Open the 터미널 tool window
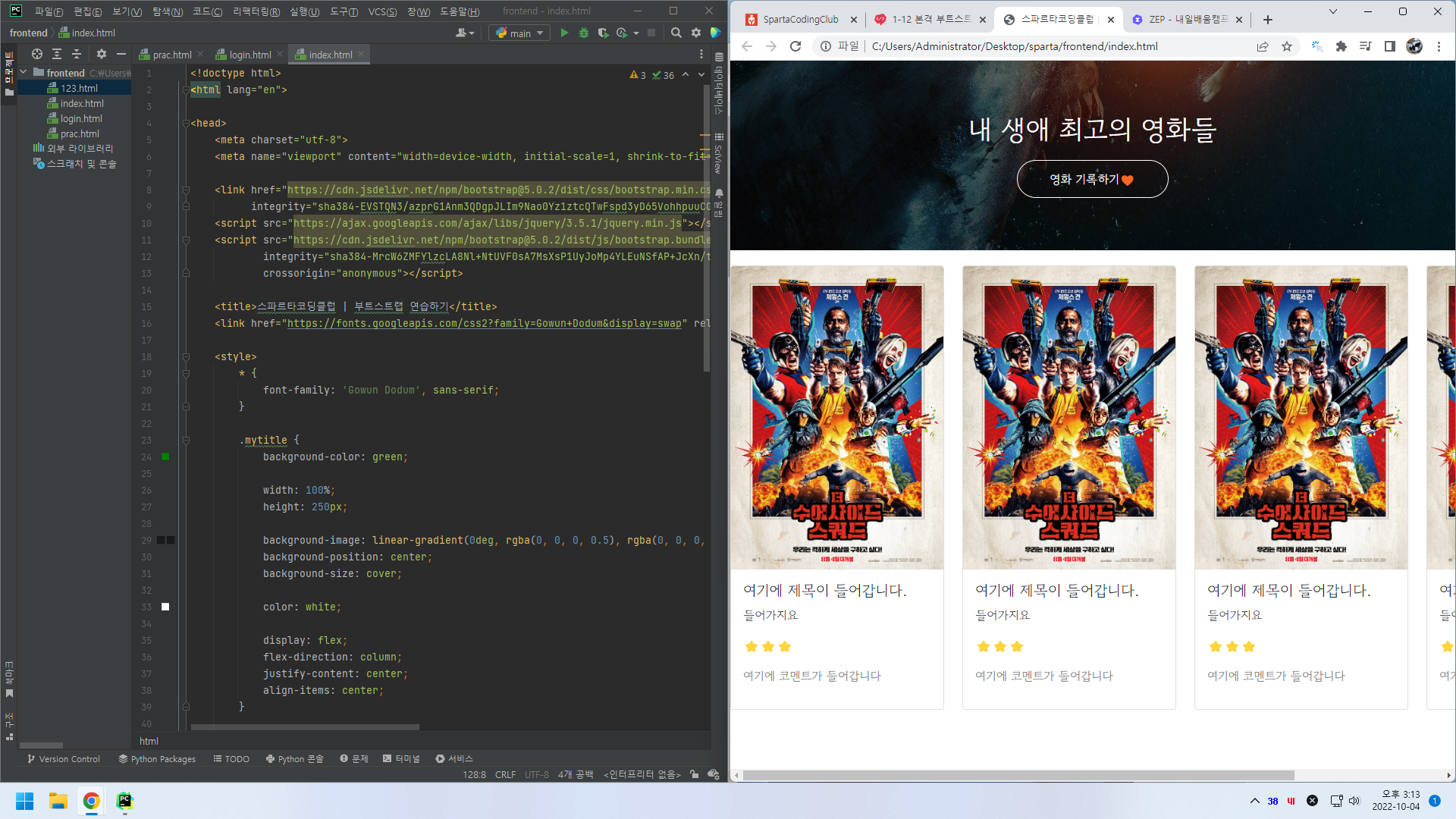The width and height of the screenshot is (1456, 819). point(401,758)
